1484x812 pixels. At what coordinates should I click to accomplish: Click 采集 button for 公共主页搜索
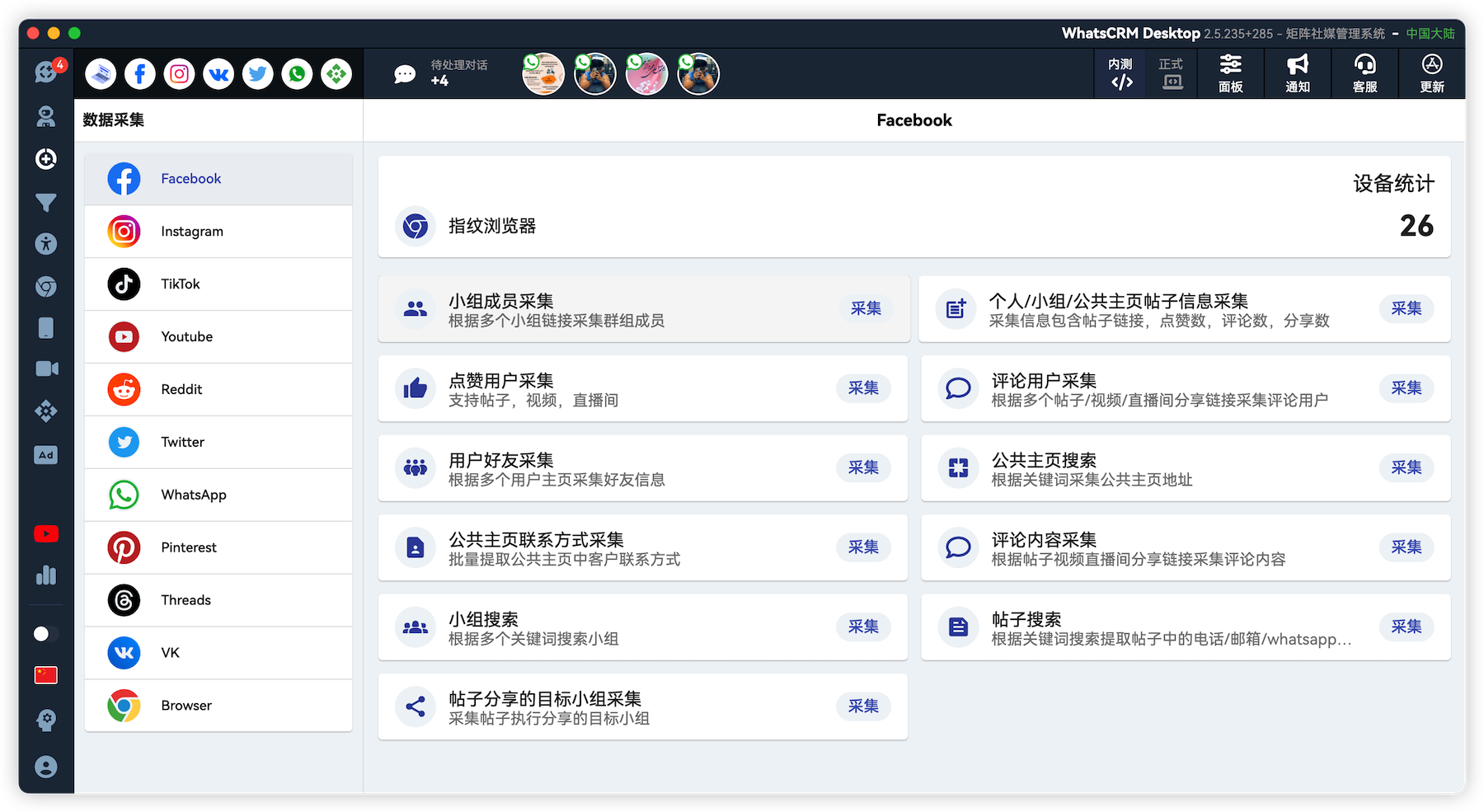(1407, 467)
